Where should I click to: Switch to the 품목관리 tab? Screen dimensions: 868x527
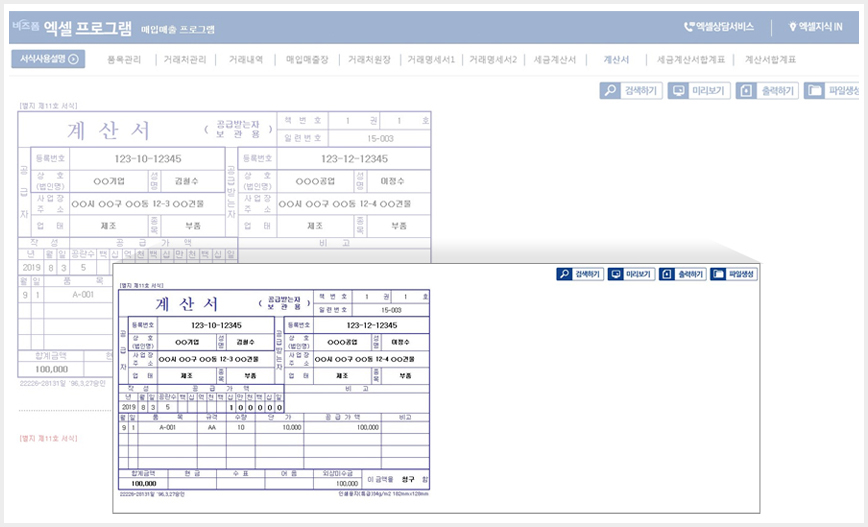pos(124,59)
